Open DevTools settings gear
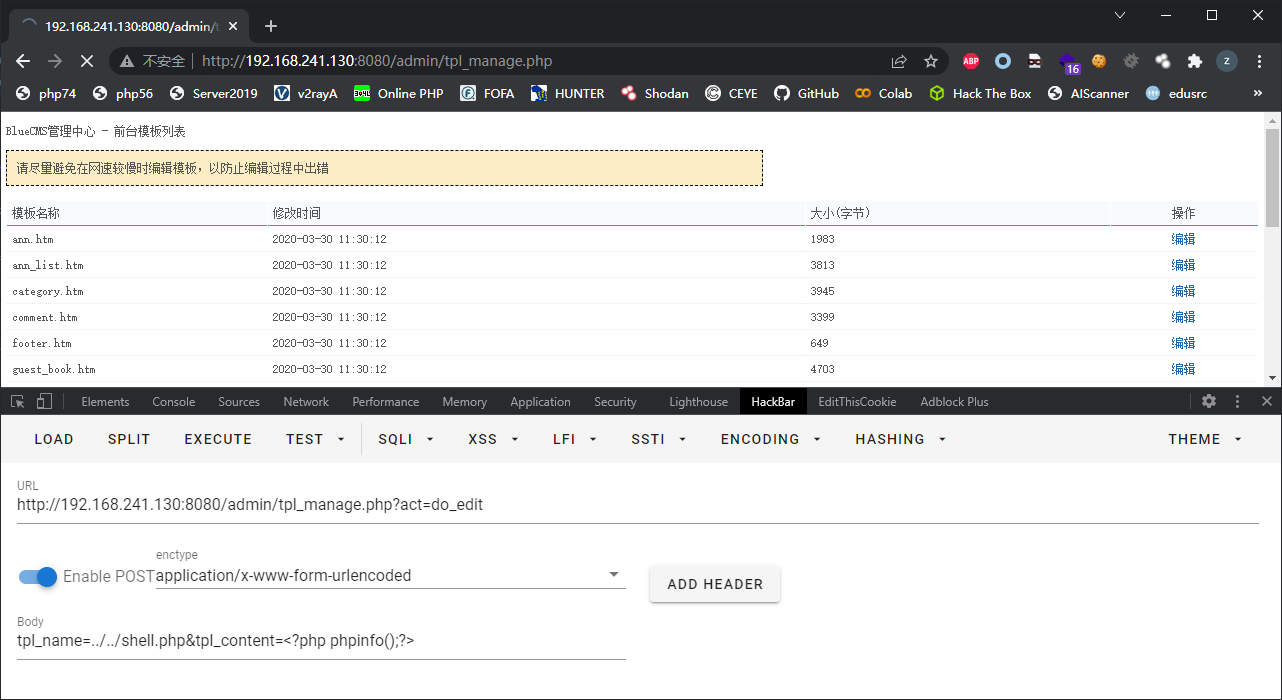This screenshot has width=1282, height=700. tap(1209, 401)
